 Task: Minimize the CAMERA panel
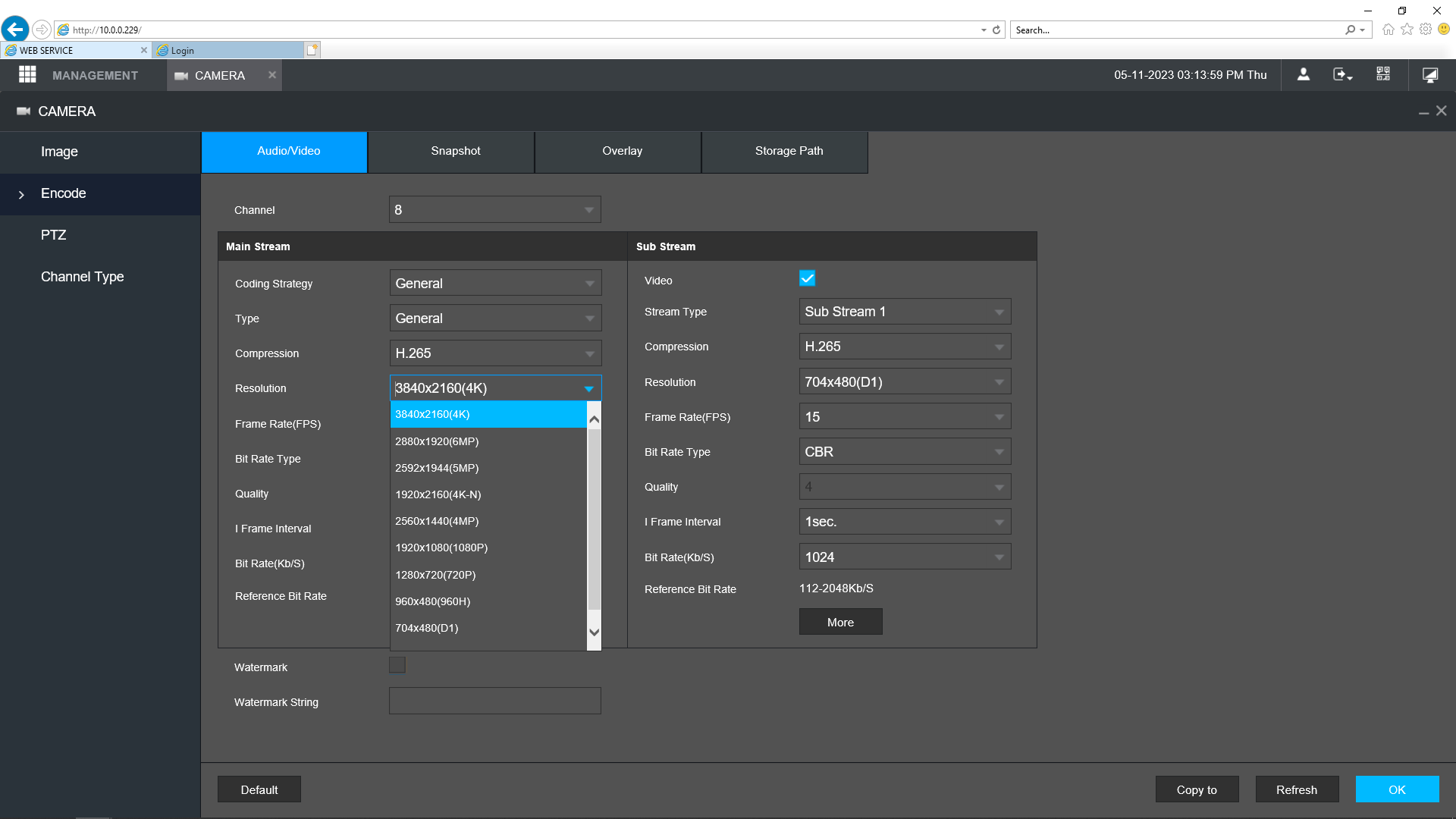click(1423, 111)
